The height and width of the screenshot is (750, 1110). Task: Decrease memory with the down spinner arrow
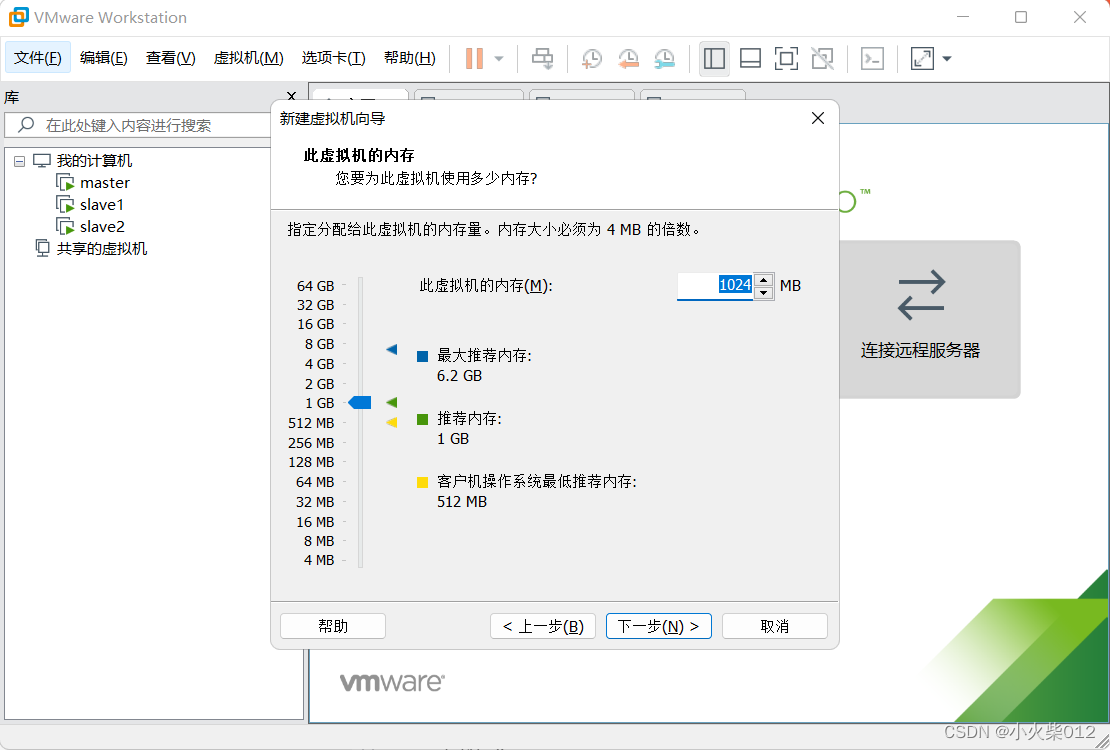tap(764, 292)
